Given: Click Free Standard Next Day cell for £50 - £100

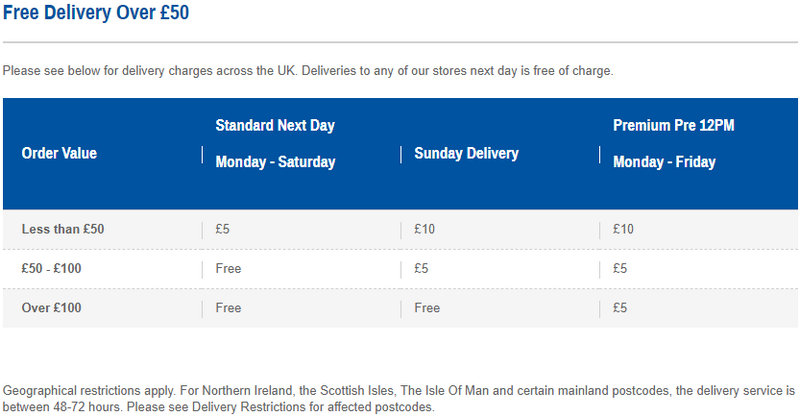Looking at the screenshot, I should [228, 268].
